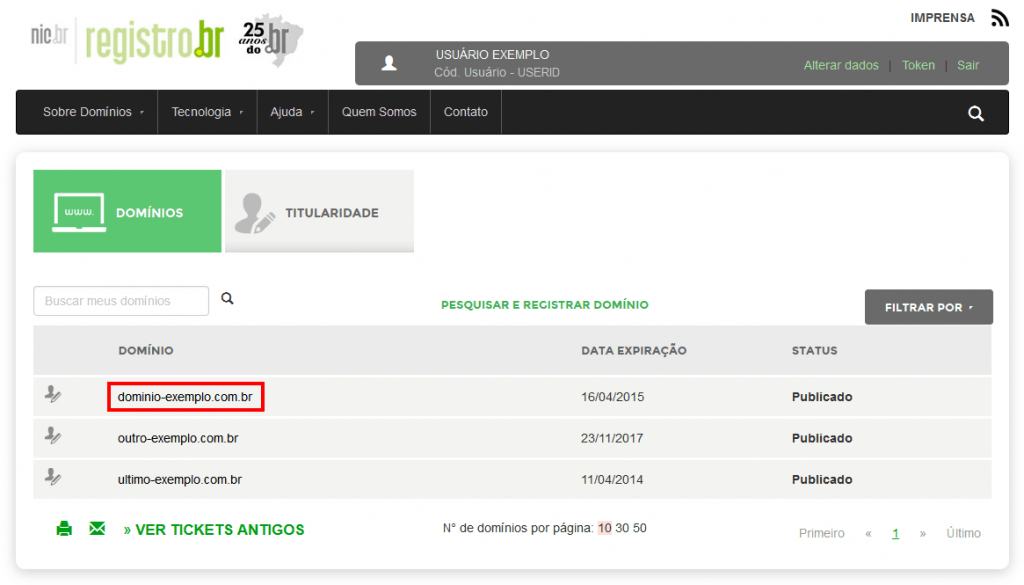Click the previous page « arrow

coord(869,533)
